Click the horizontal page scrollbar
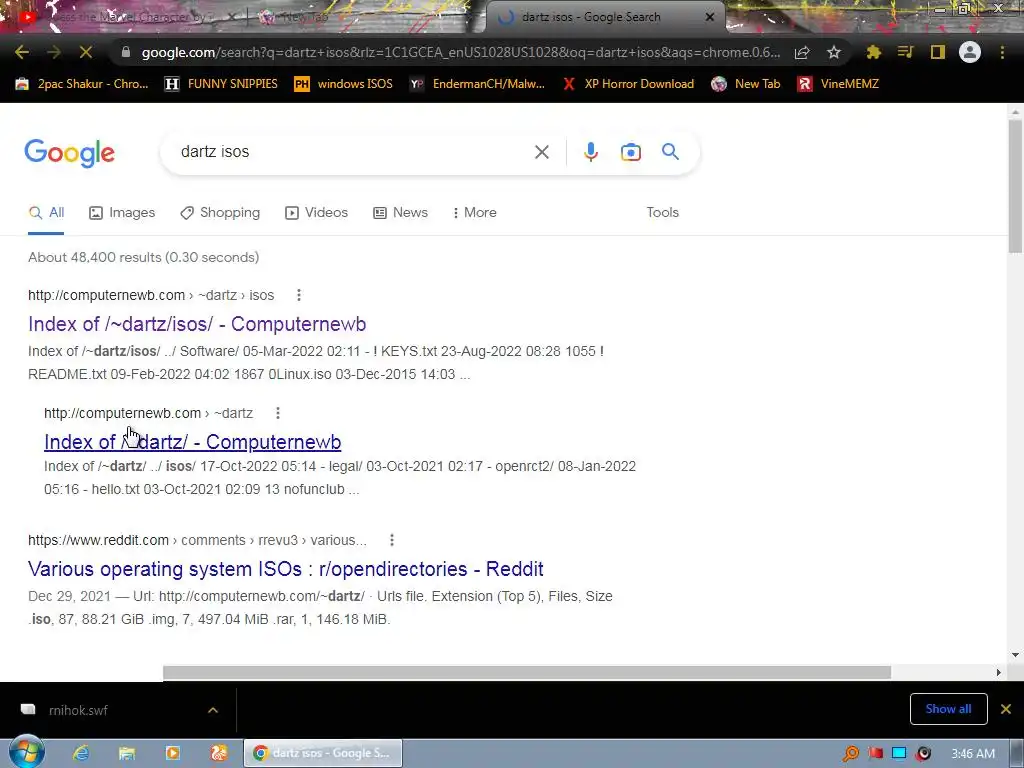This screenshot has width=1024, height=768. click(526, 673)
